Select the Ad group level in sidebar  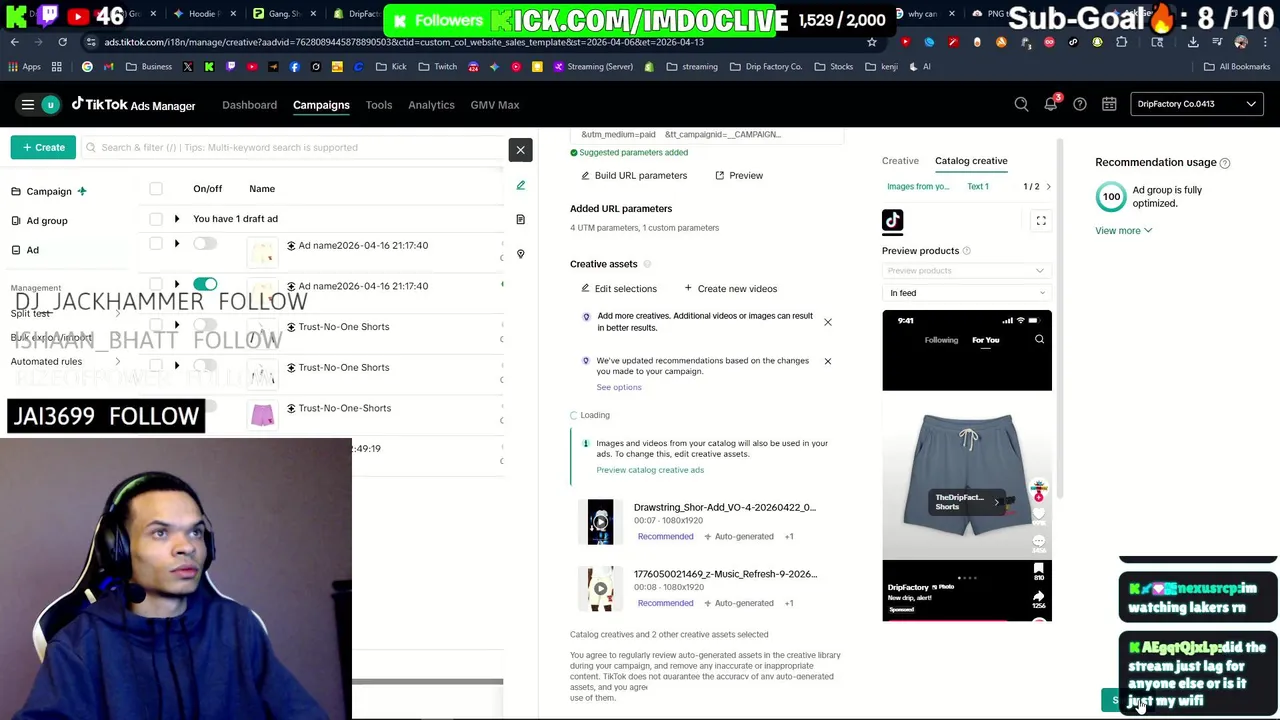[47, 221]
